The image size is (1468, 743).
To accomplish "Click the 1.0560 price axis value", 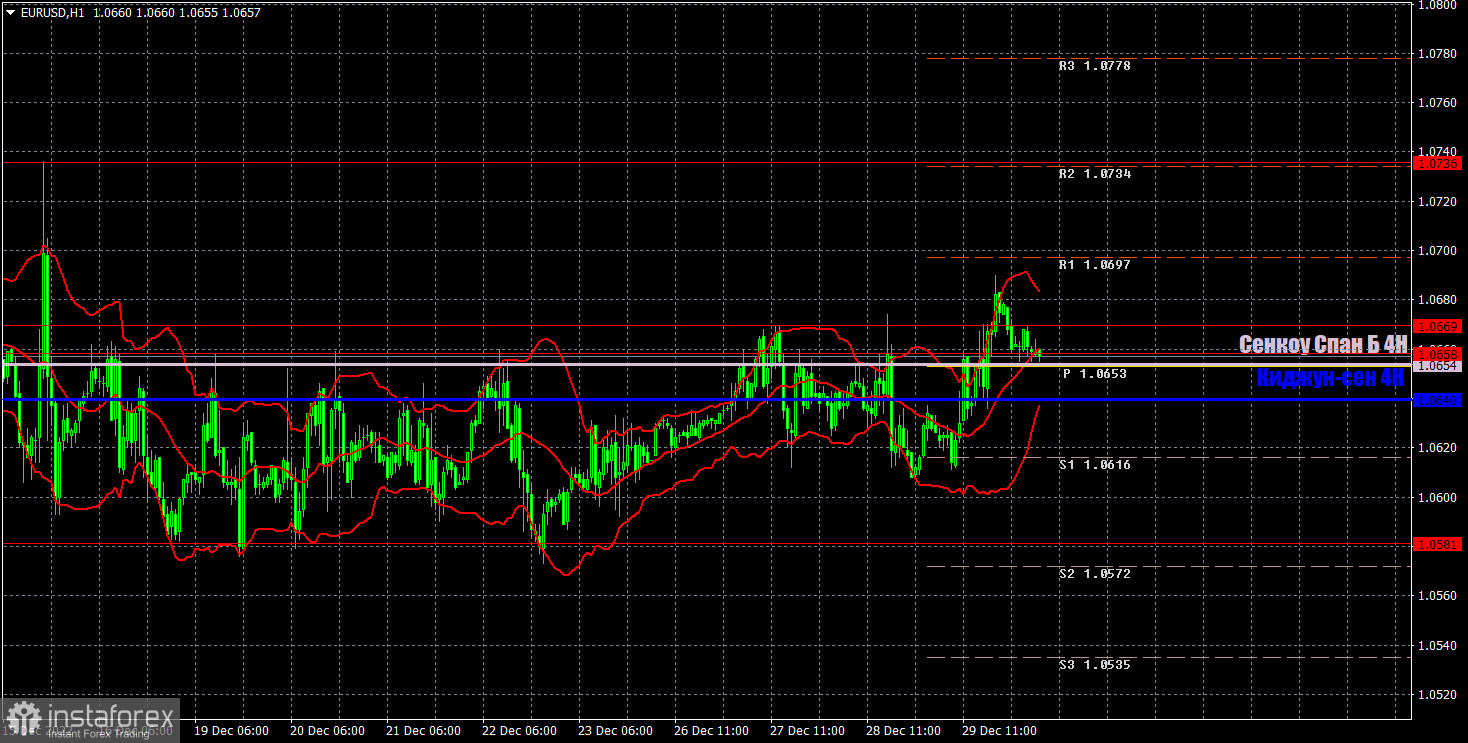I will [1438, 596].
